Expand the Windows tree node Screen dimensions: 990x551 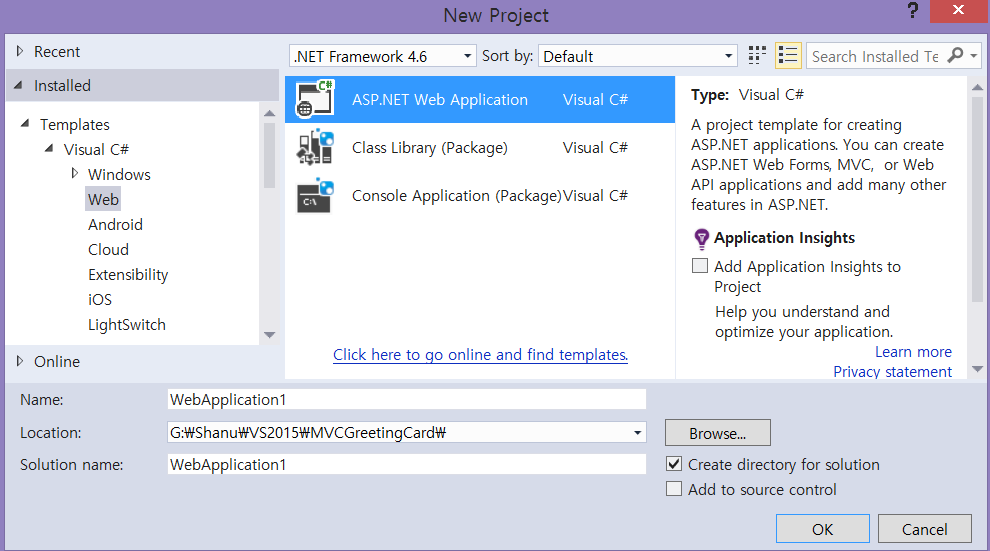pyautogui.click(x=75, y=174)
